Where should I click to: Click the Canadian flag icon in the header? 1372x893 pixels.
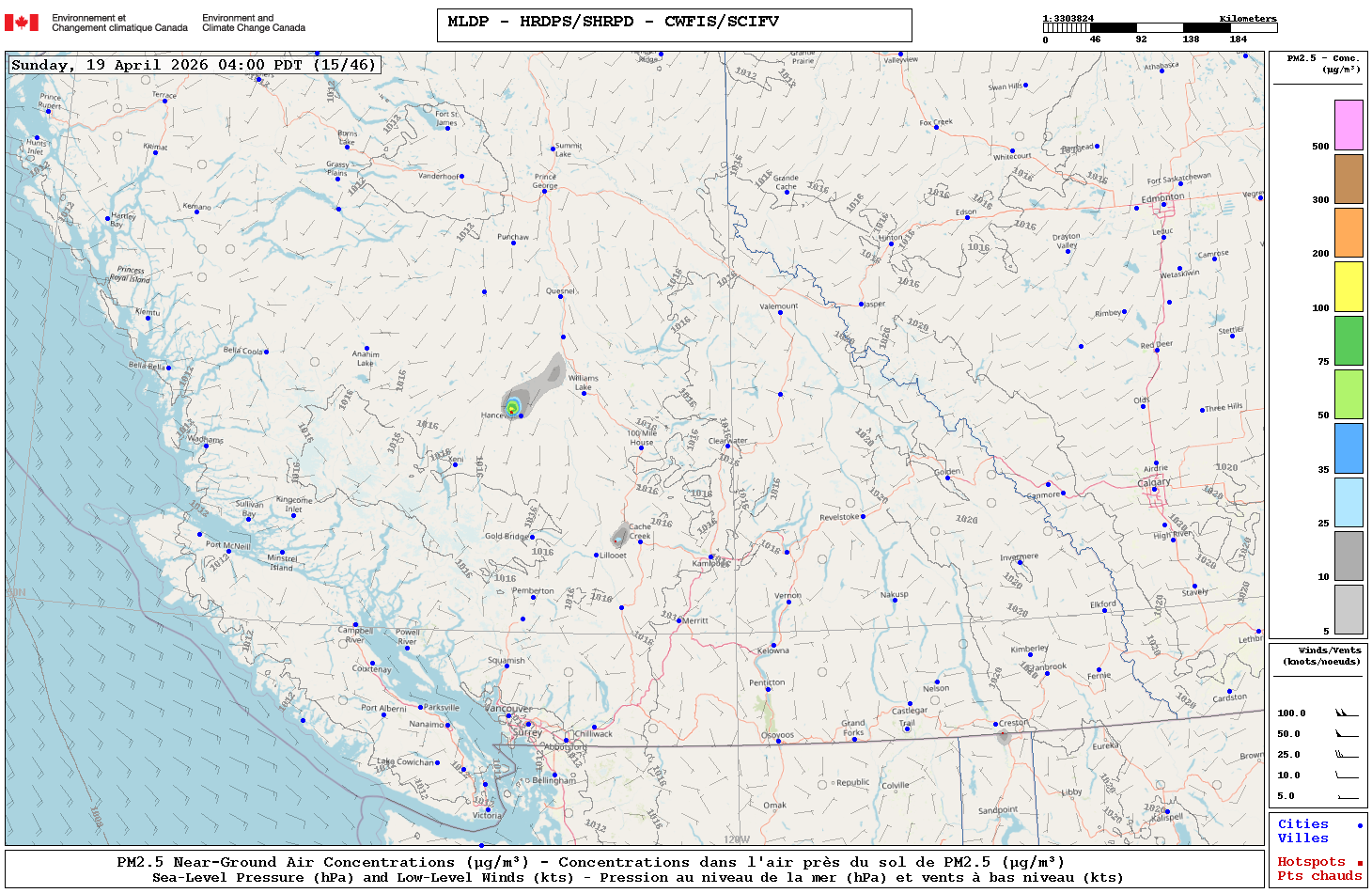22,23
